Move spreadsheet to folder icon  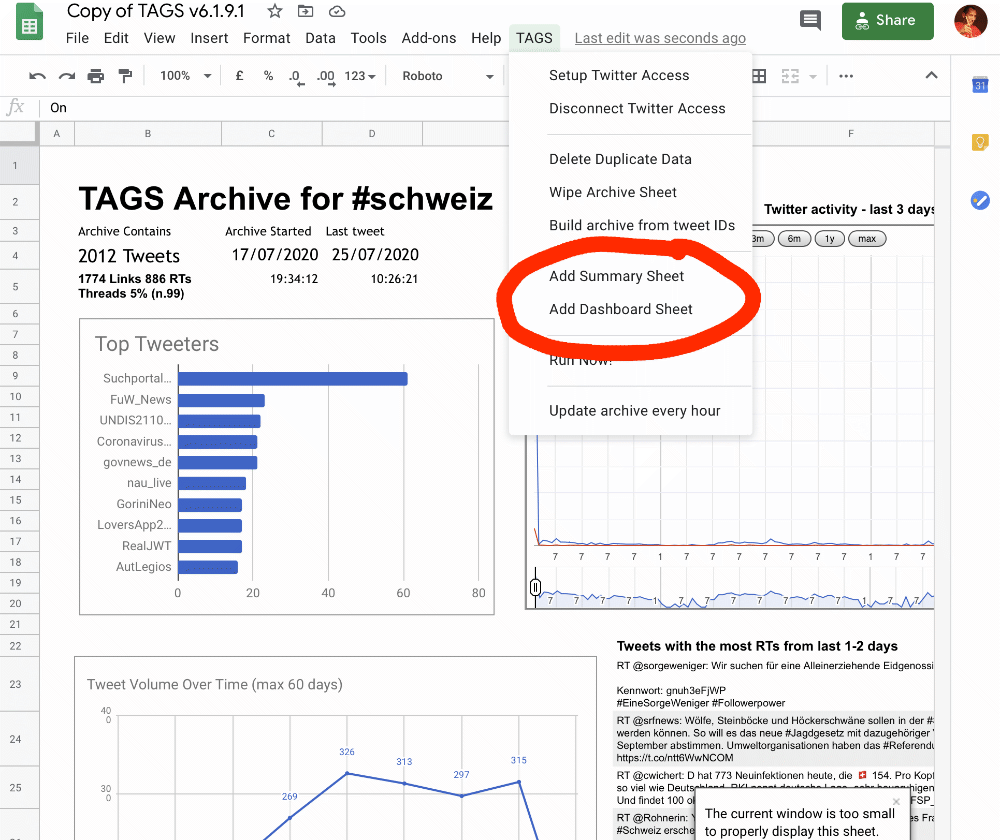click(305, 11)
